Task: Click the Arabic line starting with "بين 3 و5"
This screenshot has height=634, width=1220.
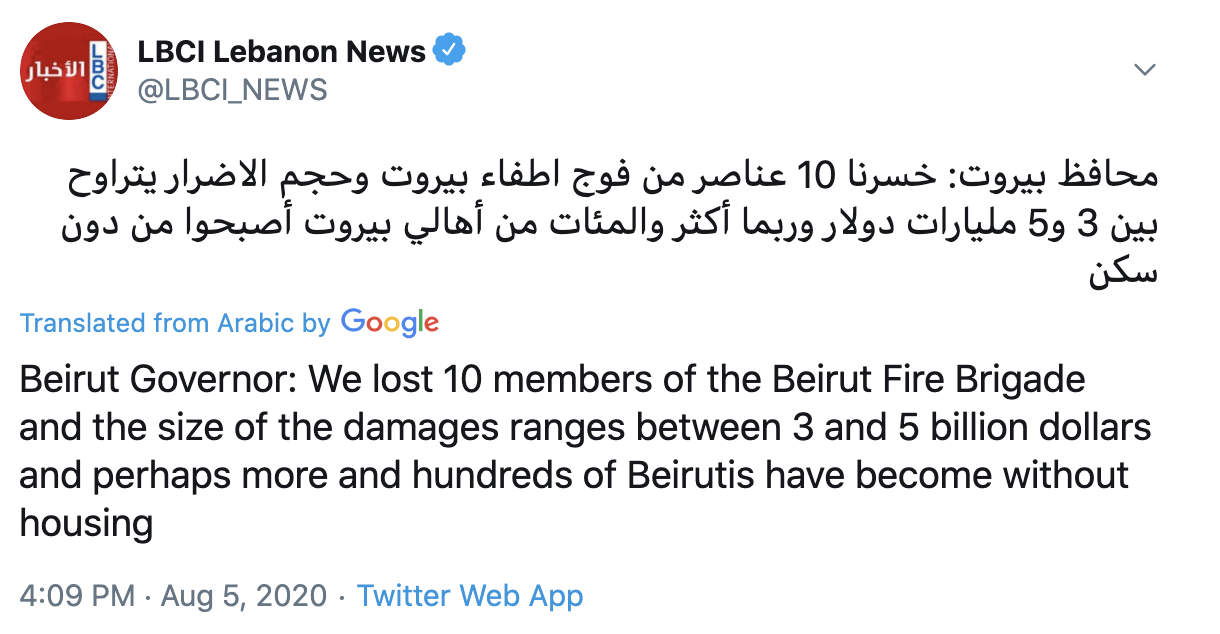Action: pos(612,226)
